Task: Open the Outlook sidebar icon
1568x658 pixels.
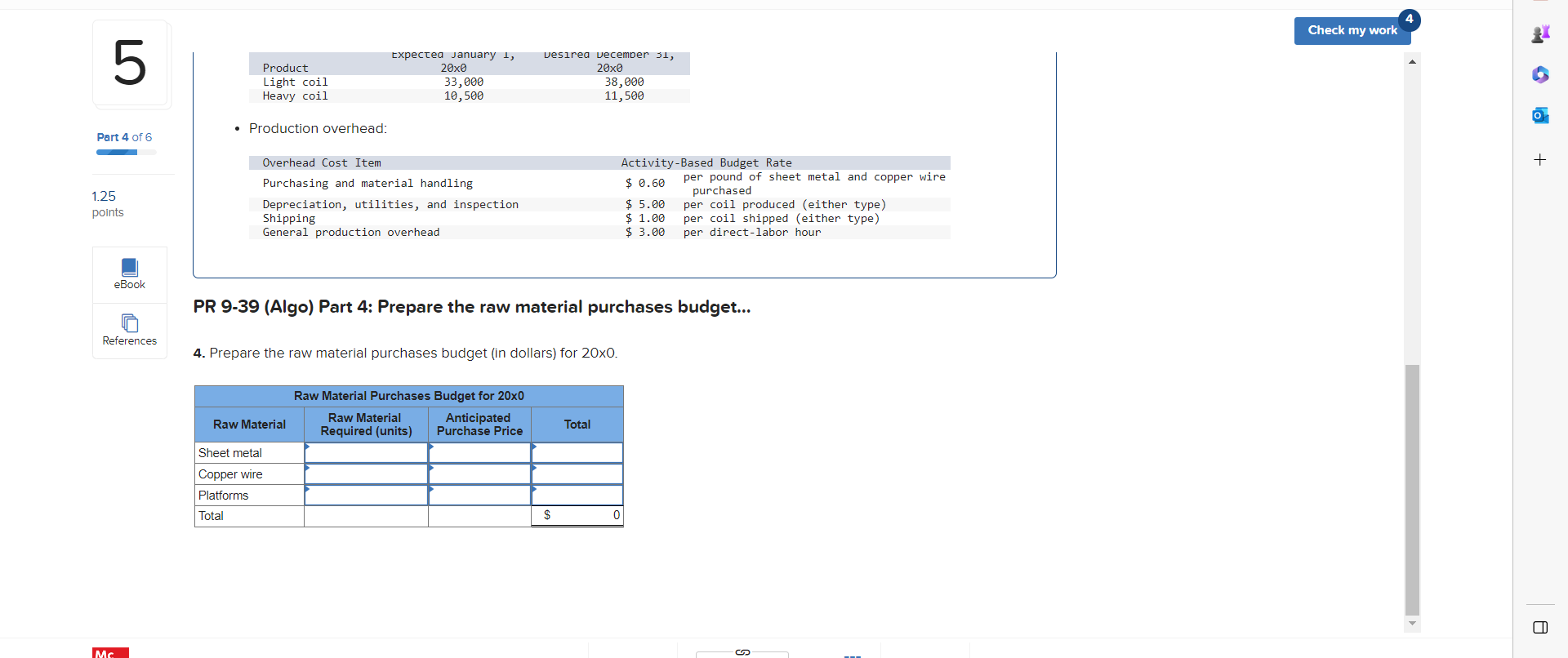Action: (1540, 115)
